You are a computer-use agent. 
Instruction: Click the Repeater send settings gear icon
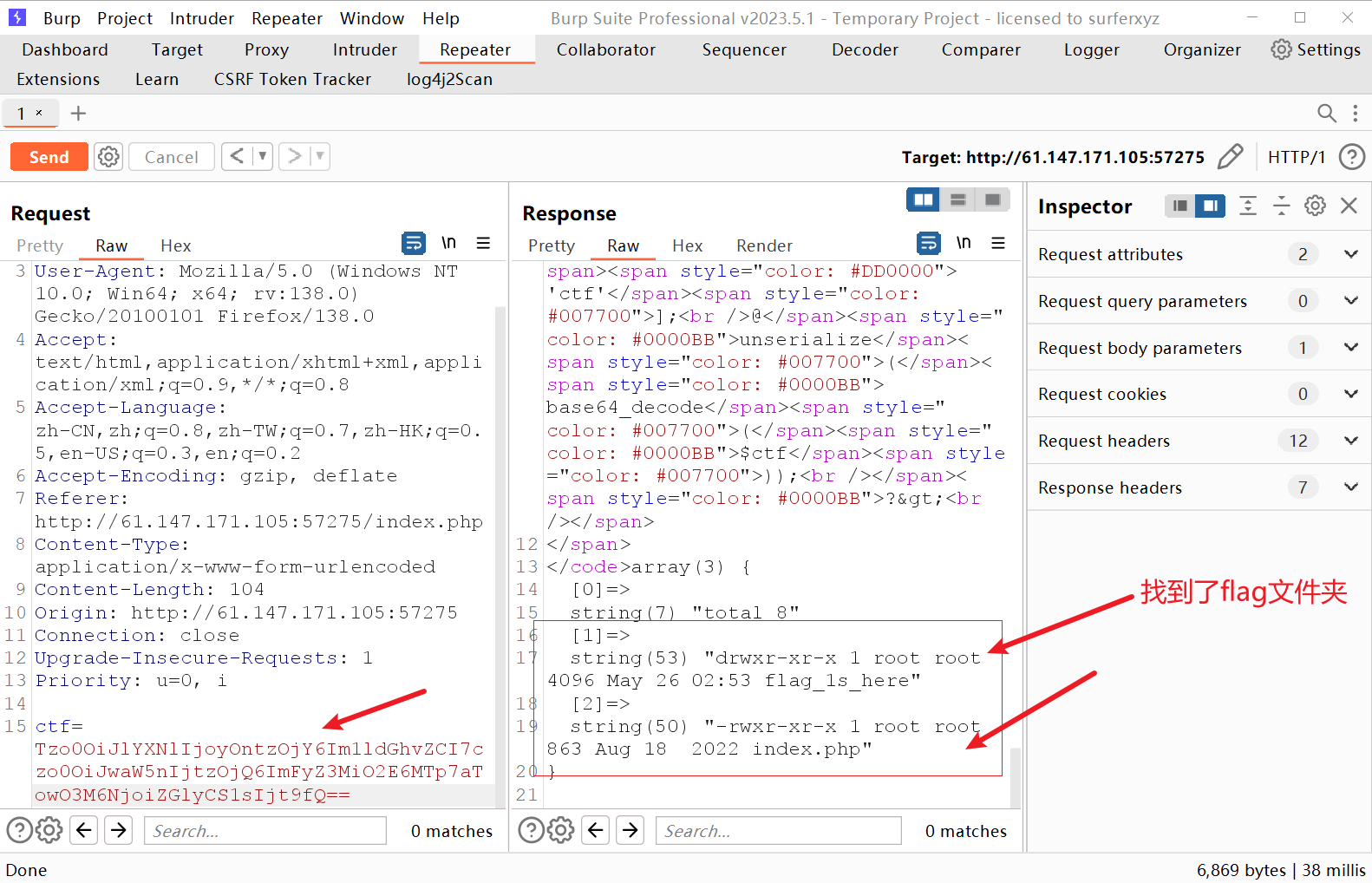coord(108,157)
